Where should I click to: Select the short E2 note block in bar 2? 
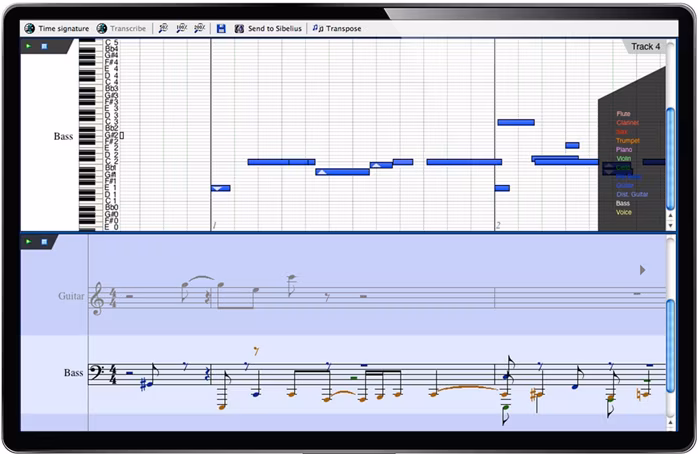[572, 145]
